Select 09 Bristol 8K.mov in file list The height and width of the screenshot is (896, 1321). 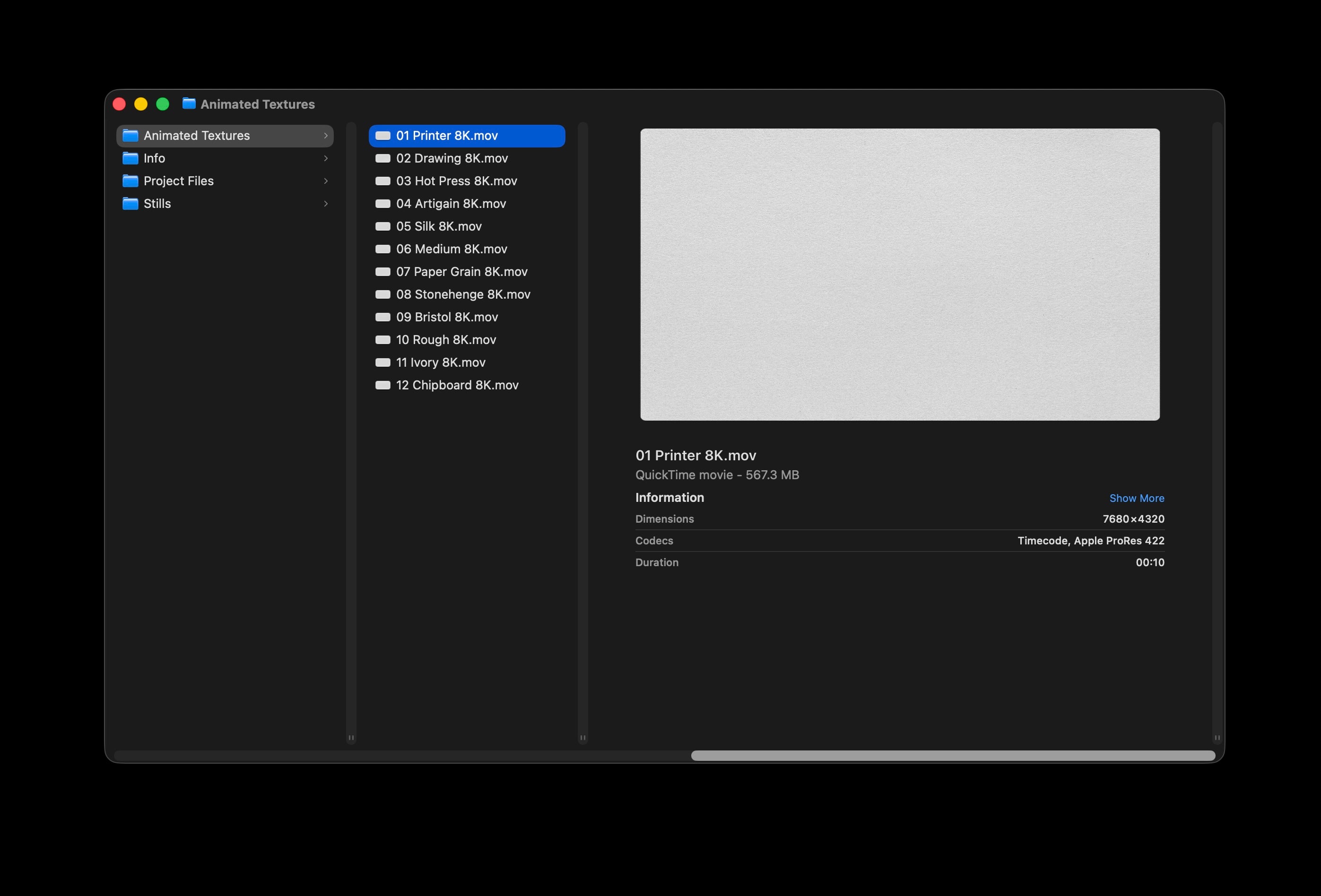point(447,317)
